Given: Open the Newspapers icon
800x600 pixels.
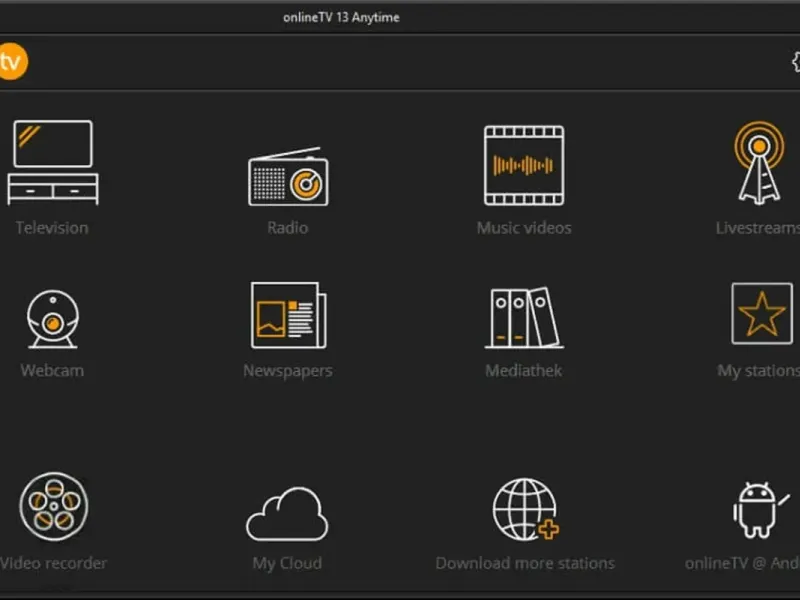Looking at the screenshot, I should [x=288, y=315].
